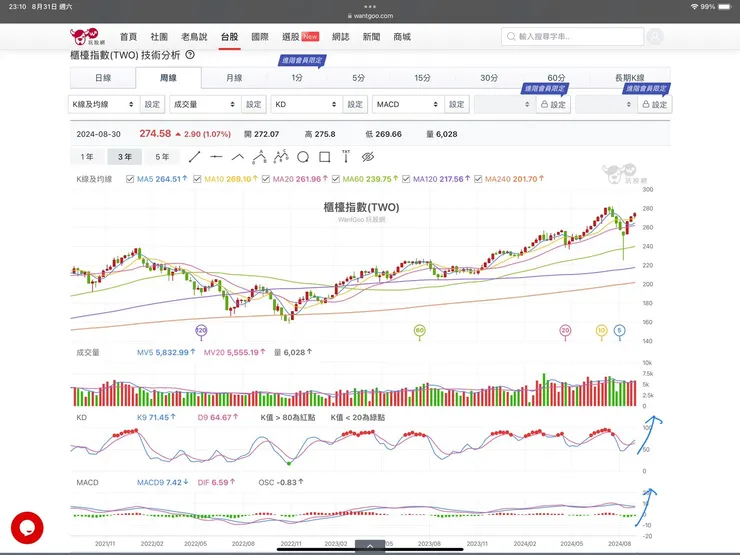Select the 5年 range button
The width and height of the screenshot is (740, 555).
tap(162, 157)
